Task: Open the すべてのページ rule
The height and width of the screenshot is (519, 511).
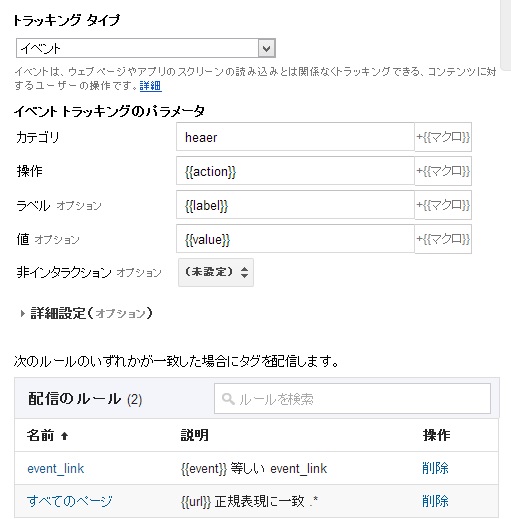Action: point(70,501)
